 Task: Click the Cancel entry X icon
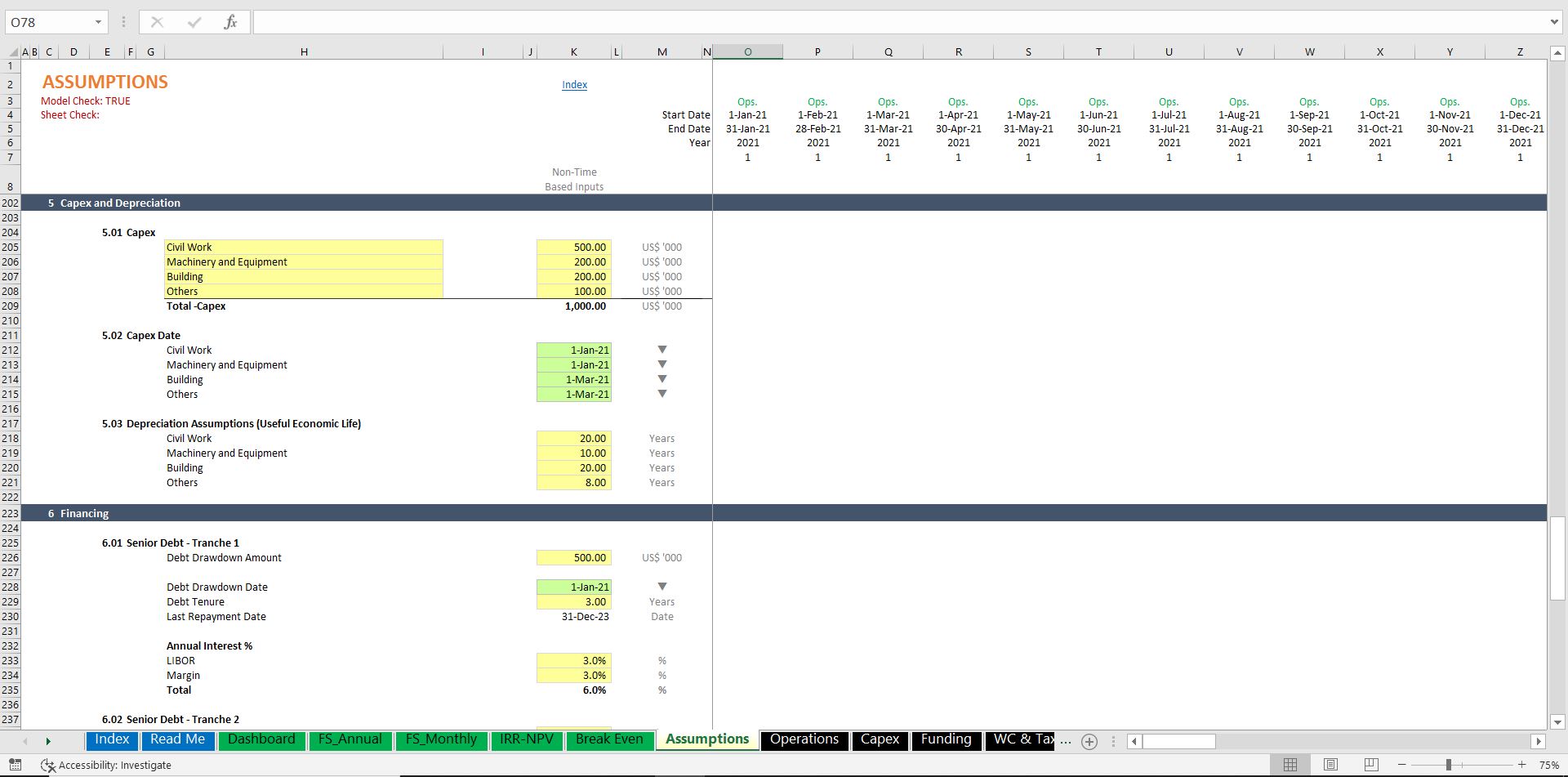(x=157, y=22)
